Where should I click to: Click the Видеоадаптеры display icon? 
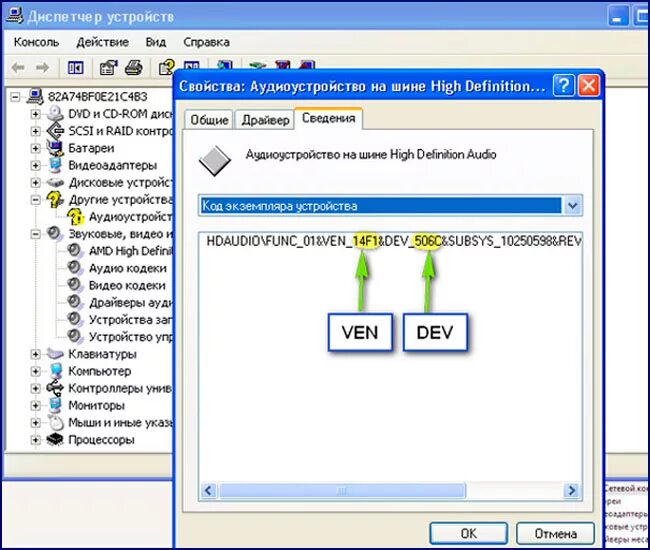pos(55,165)
